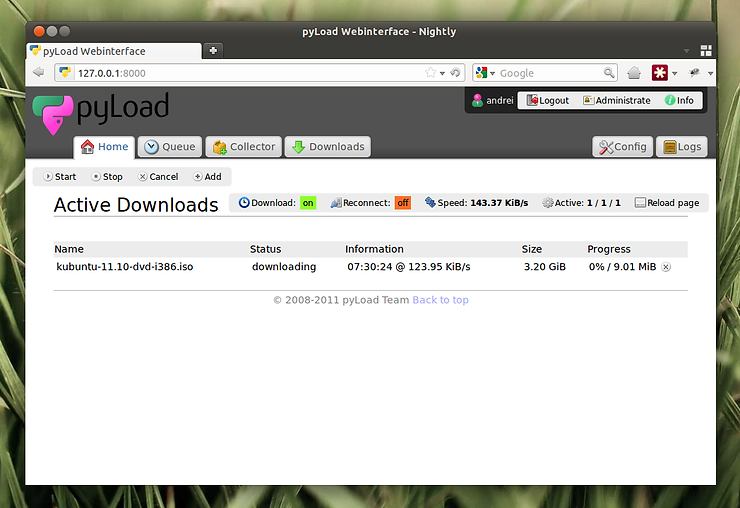This screenshot has width=740, height=508.
Task: Open the dropdown next to red asterisk icon
Action: pyautogui.click(x=674, y=73)
